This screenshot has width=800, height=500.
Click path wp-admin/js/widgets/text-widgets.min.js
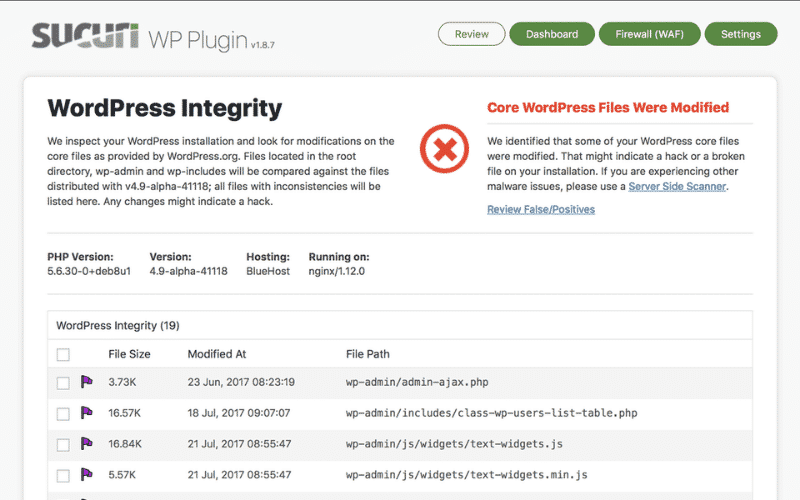[466, 474]
